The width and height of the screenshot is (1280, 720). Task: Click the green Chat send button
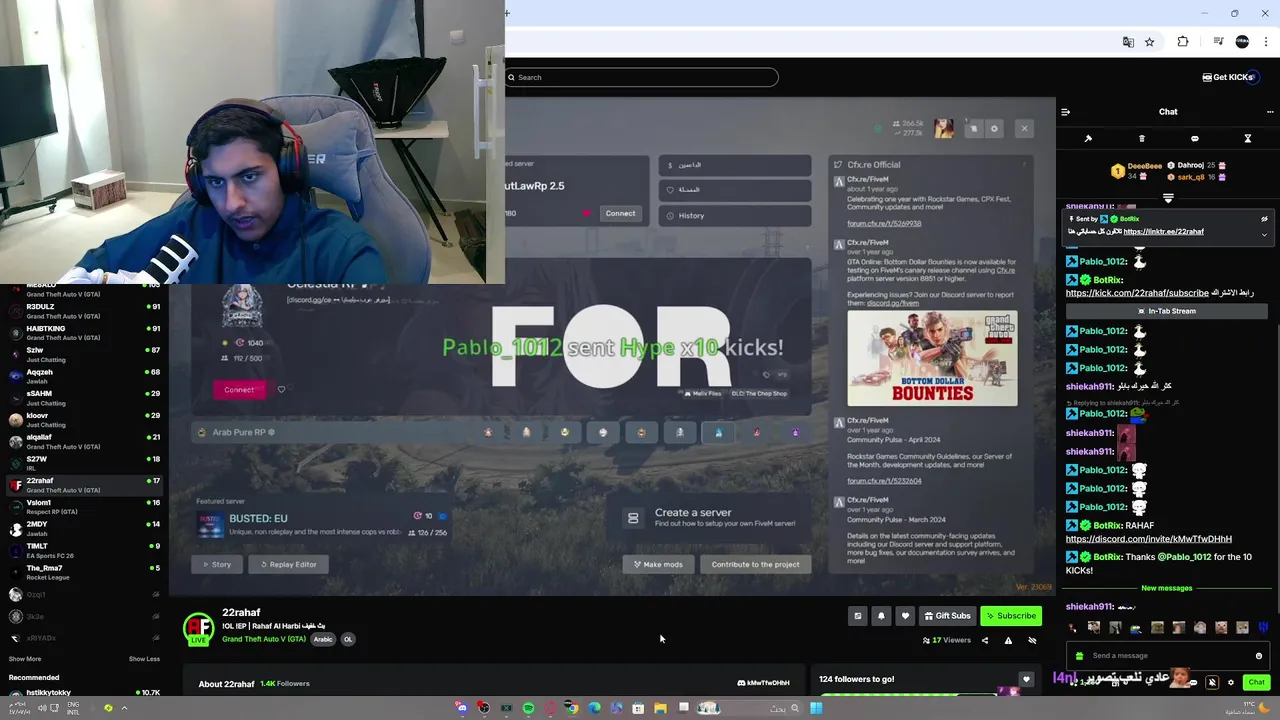[x=1256, y=682]
